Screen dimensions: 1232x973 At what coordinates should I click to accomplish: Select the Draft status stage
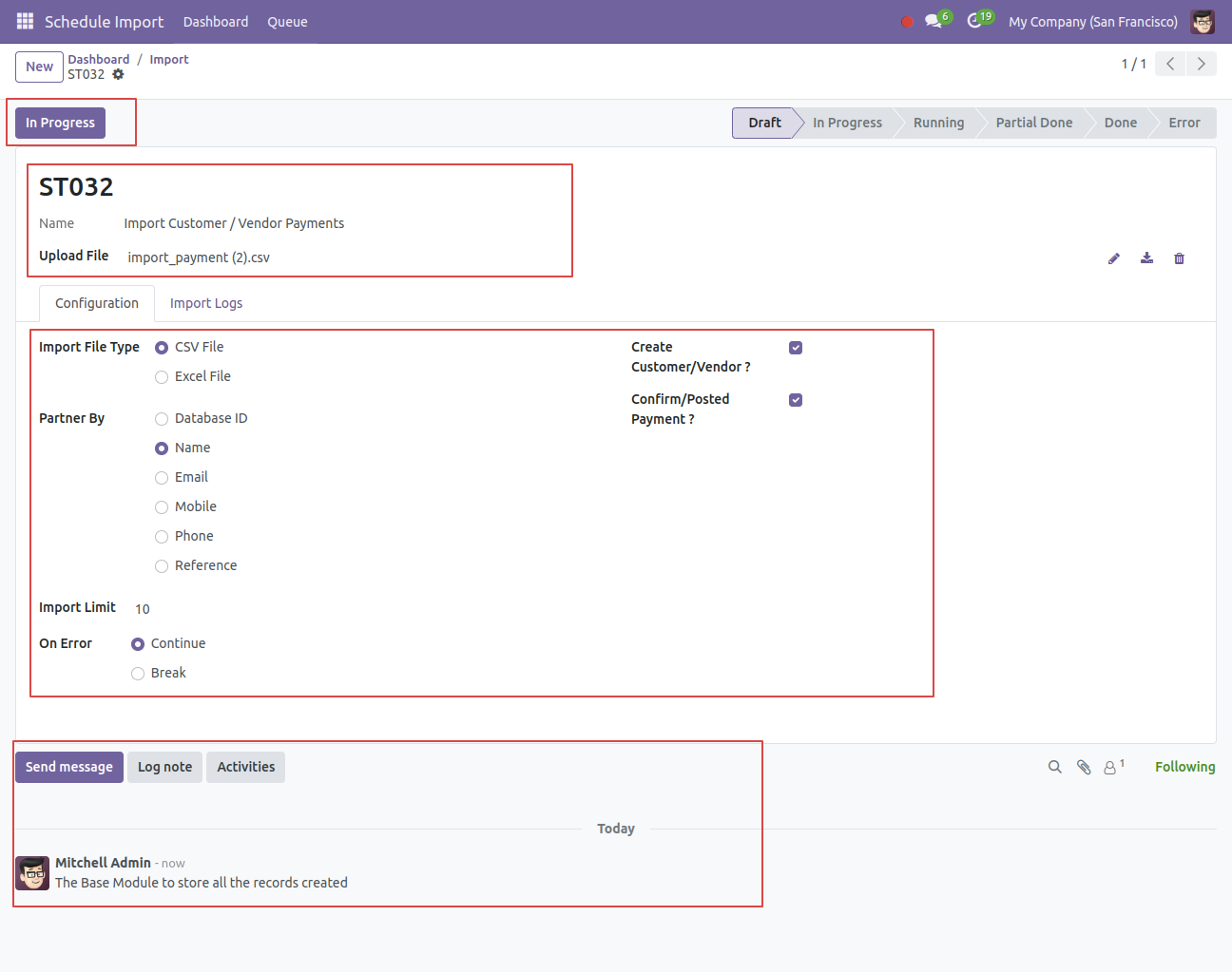click(764, 123)
